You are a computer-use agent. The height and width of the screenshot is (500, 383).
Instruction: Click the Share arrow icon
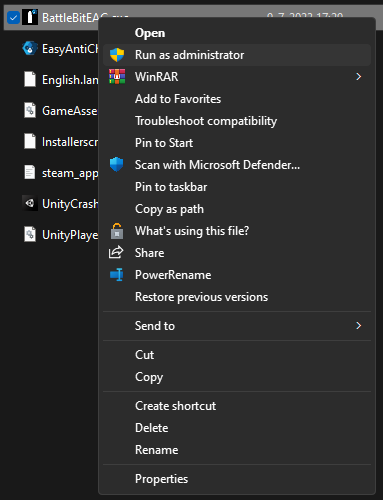click(x=116, y=252)
